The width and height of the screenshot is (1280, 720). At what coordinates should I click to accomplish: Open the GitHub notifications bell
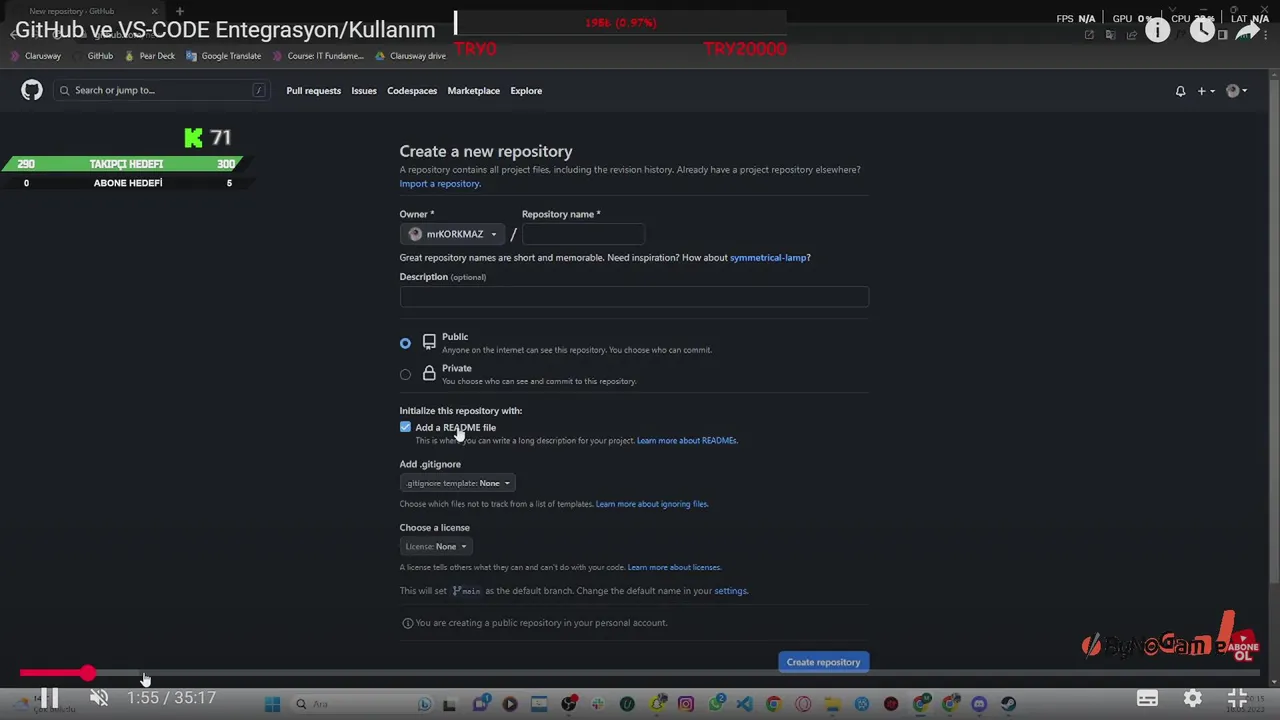pos(1180,91)
